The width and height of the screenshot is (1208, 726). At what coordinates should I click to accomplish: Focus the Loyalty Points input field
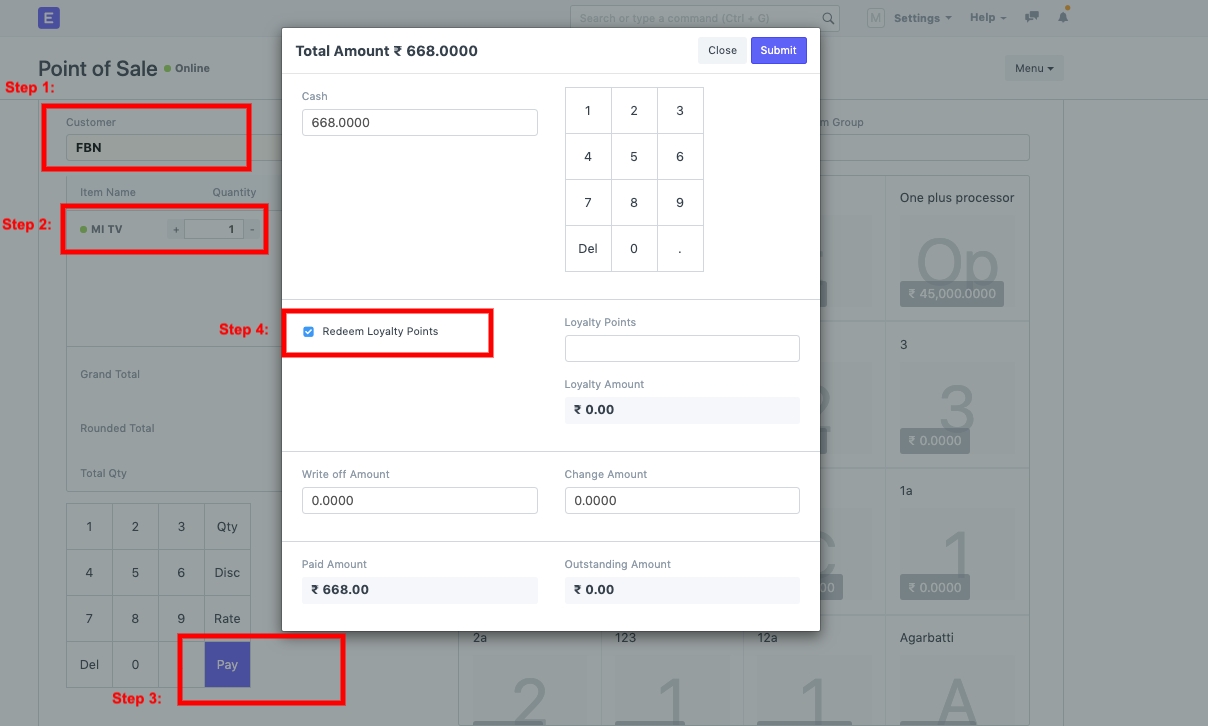[x=682, y=348]
